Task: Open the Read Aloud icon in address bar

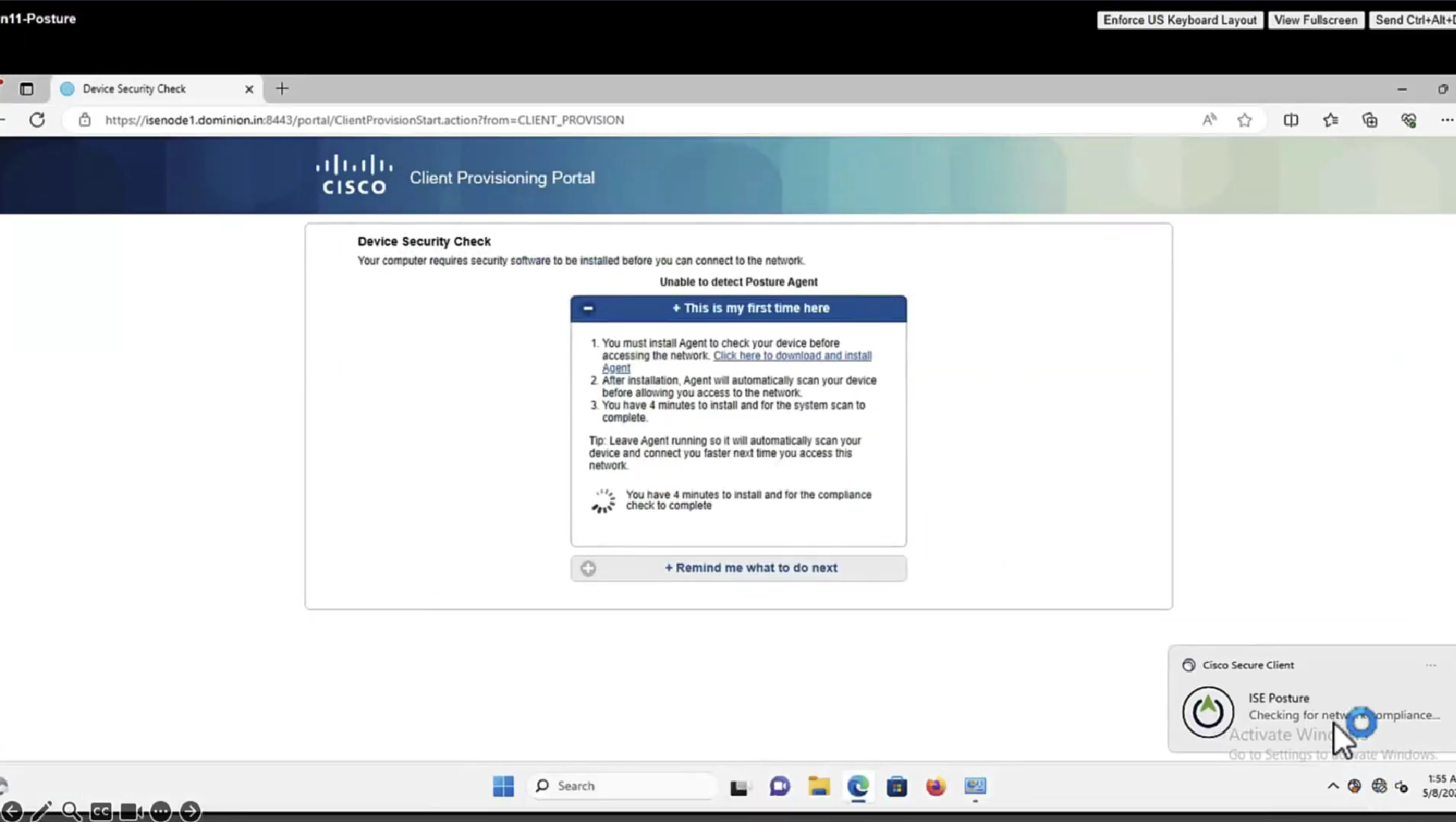Action: tap(1209, 120)
